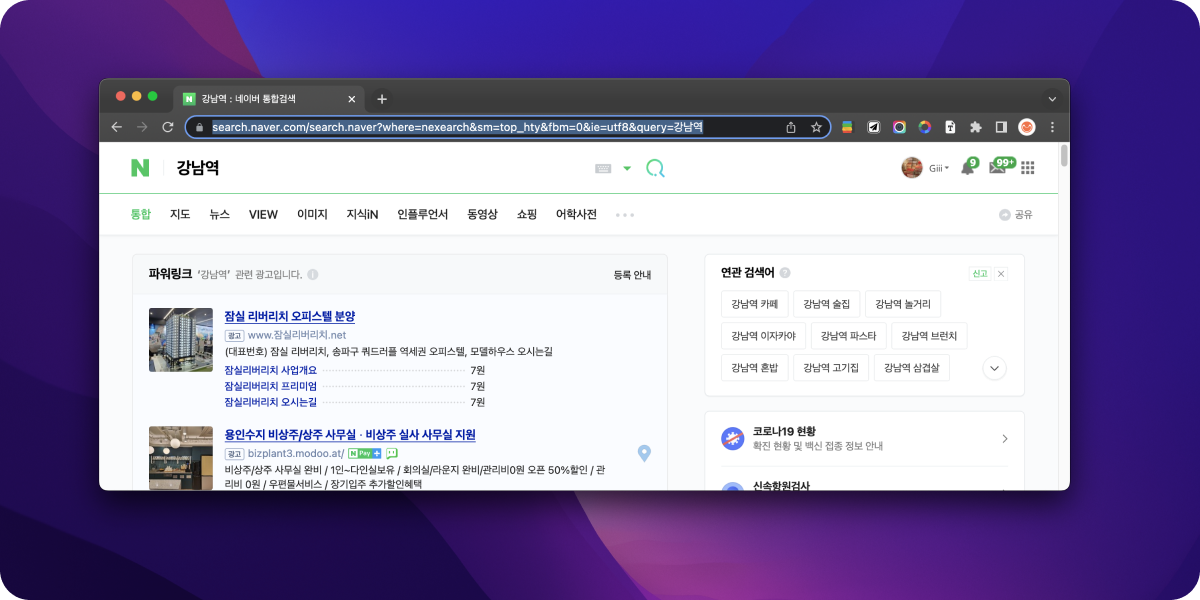Screen dimensions: 1200x600
Task: Switch to the 지도 tab
Action: tap(180, 214)
